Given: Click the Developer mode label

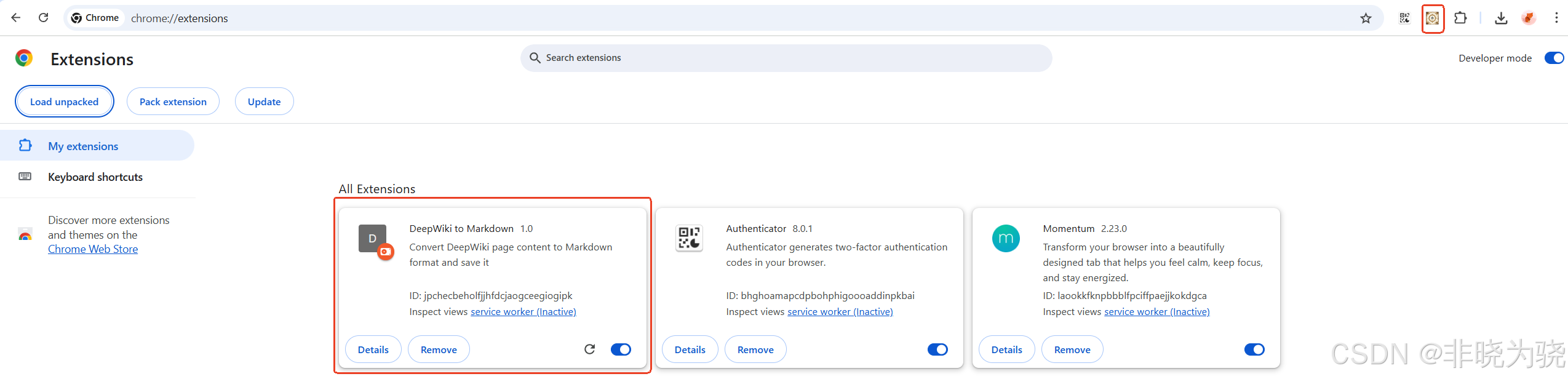Looking at the screenshot, I should [1495, 58].
